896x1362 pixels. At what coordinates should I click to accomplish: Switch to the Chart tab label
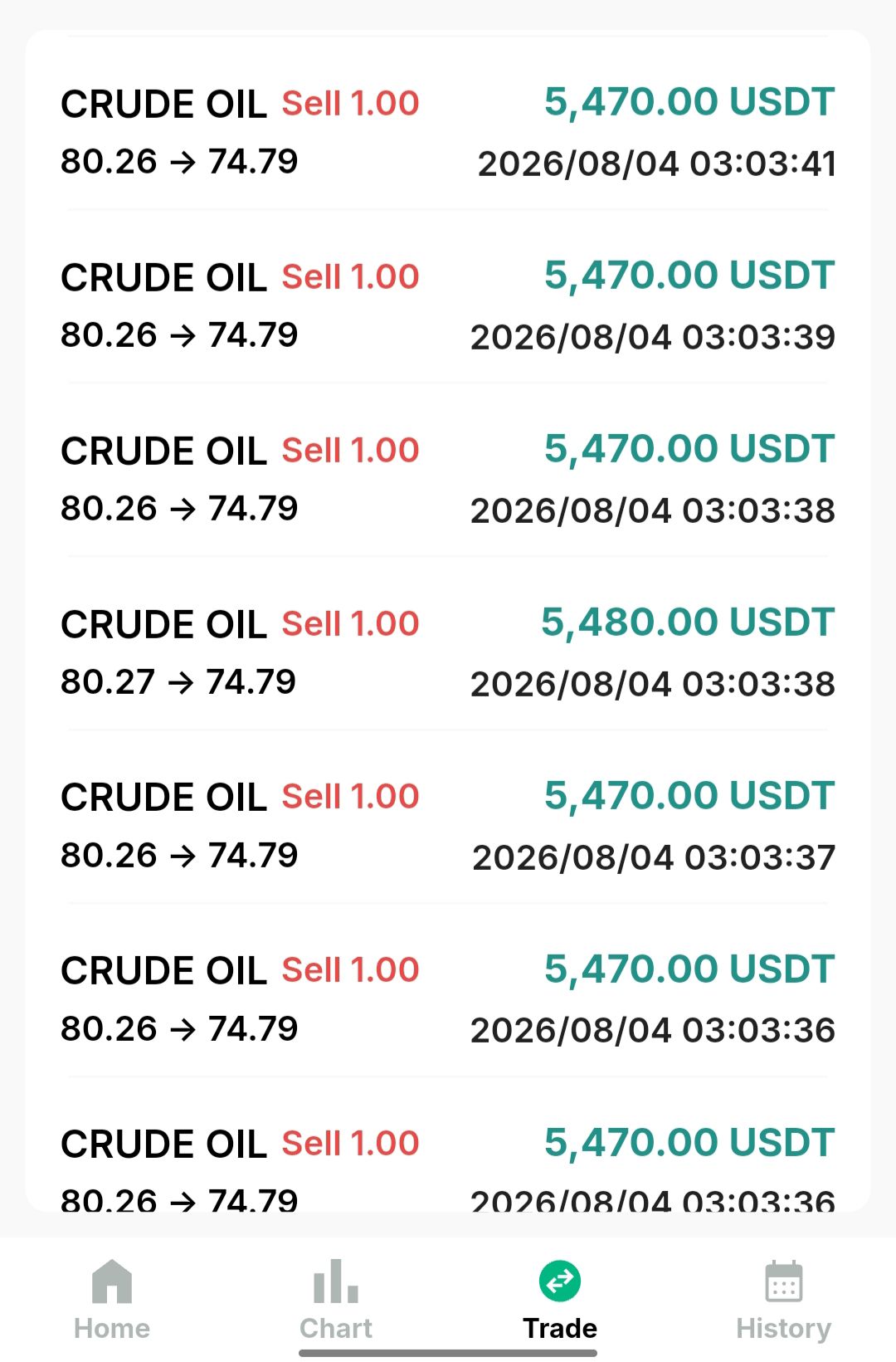(x=336, y=1328)
